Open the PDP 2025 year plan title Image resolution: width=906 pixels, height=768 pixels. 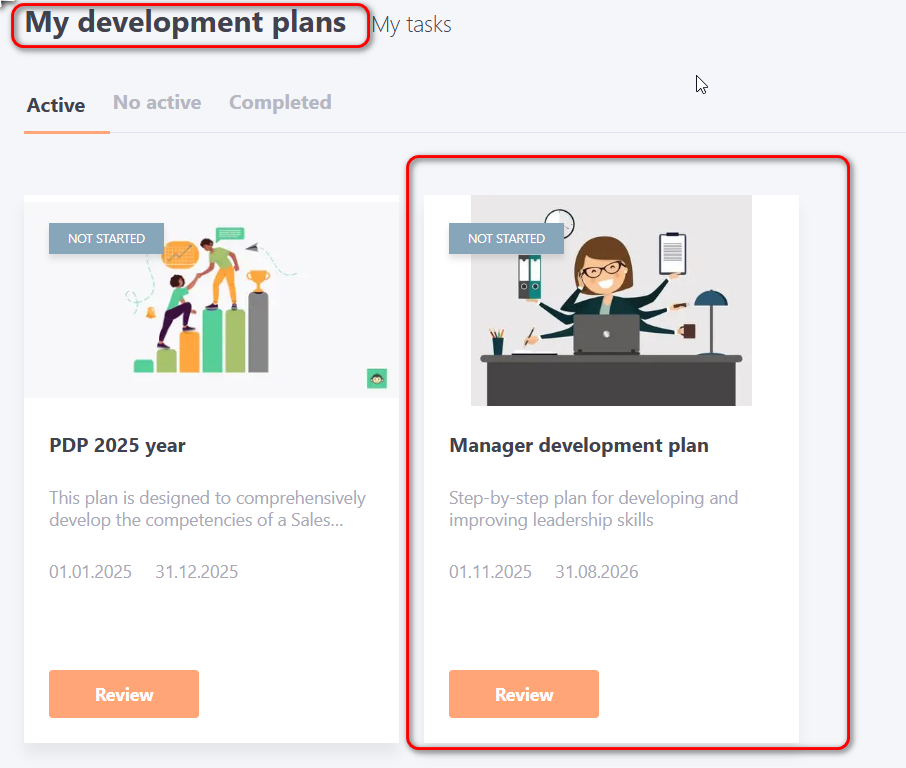click(117, 445)
